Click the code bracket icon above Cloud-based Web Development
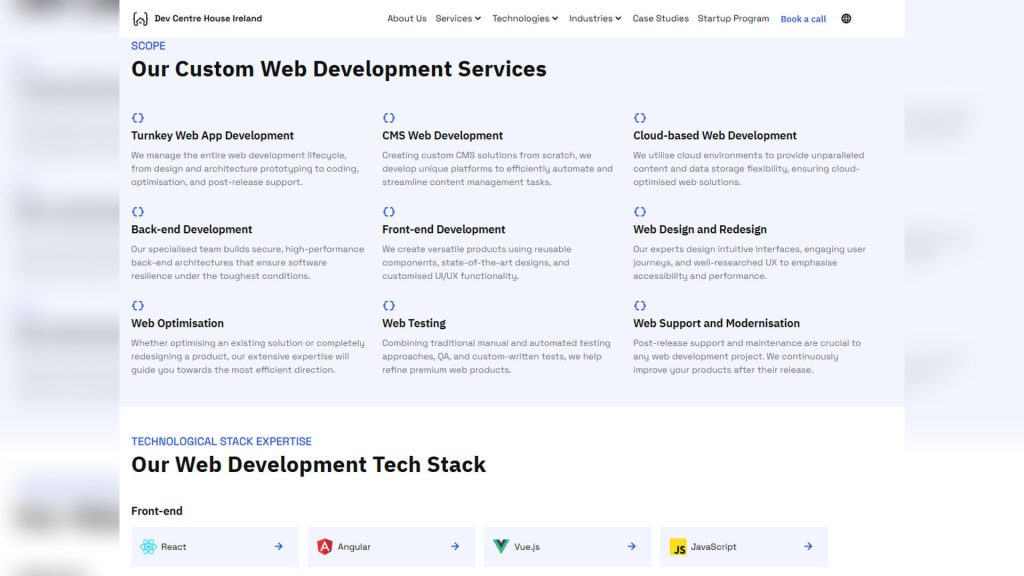 [x=640, y=118]
